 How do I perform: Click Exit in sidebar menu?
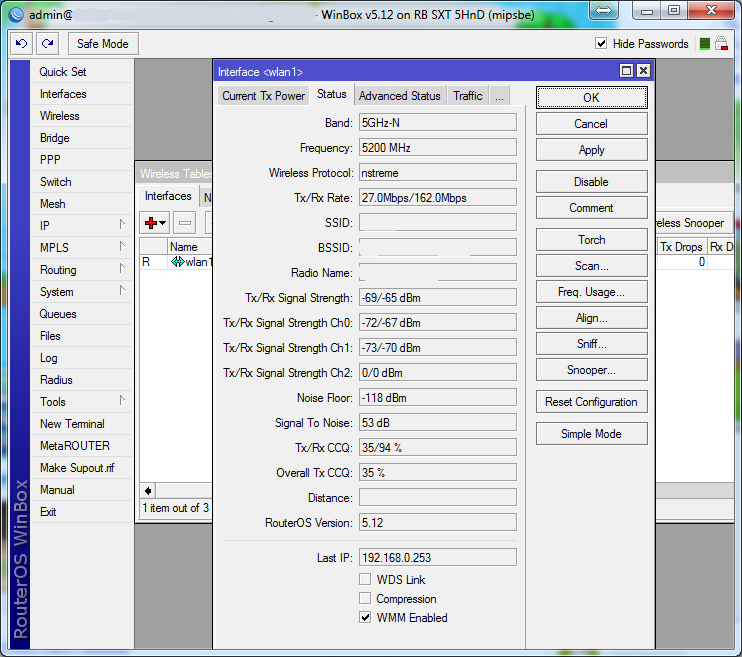(81, 512)
